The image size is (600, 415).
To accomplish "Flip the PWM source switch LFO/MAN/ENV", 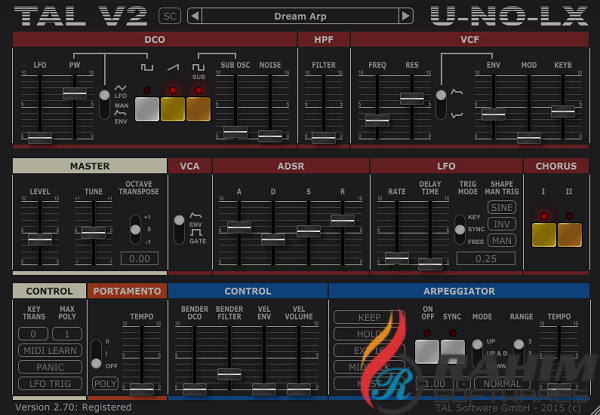I will [104, 104].
